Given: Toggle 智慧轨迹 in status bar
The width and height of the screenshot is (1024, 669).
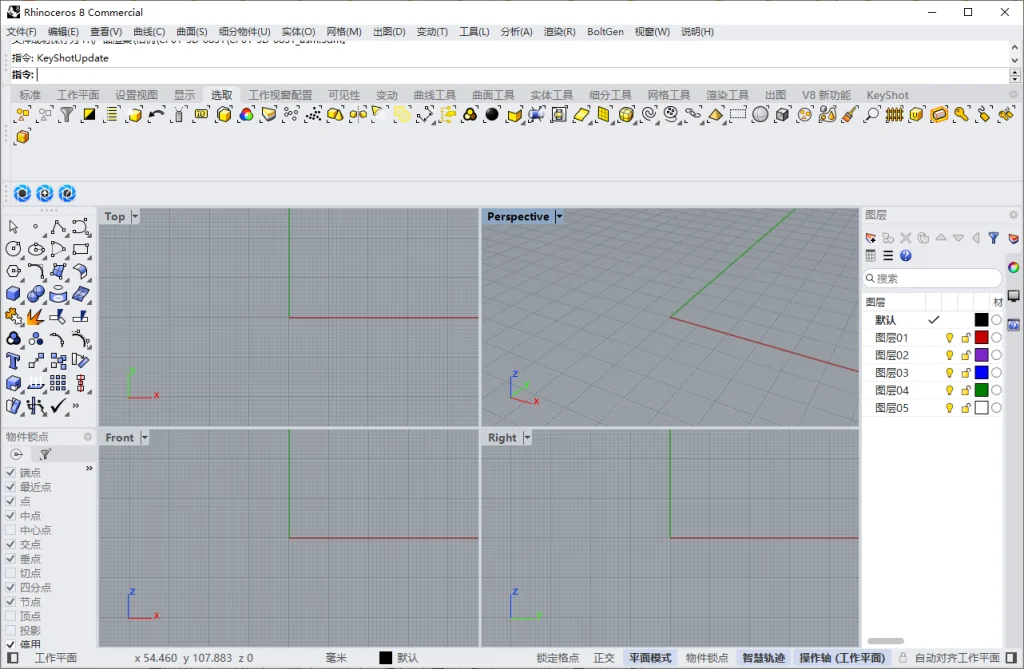Looking at the screenshot, I should 763,658.
